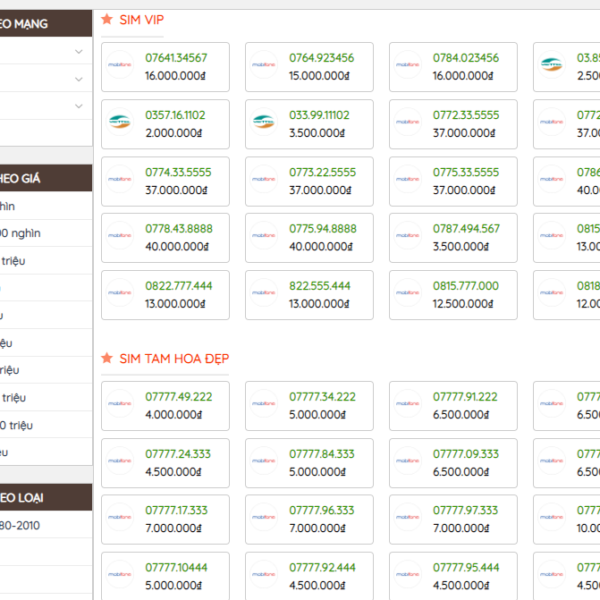Expand the middle chevron in the network filter
Viewport: 600px width, 600px height.
point(78,78)
